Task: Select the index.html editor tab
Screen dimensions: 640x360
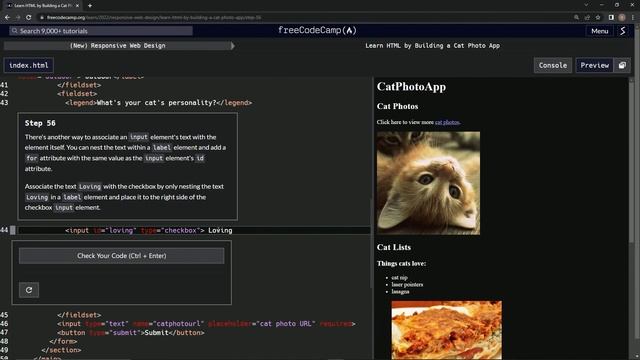Action: tap(29, 65)
